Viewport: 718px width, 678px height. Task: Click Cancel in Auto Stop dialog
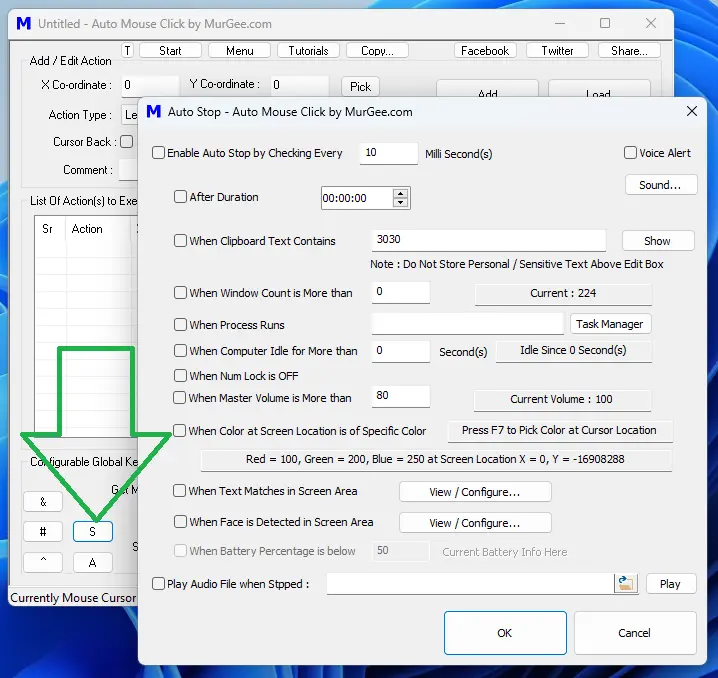point(635,633)
